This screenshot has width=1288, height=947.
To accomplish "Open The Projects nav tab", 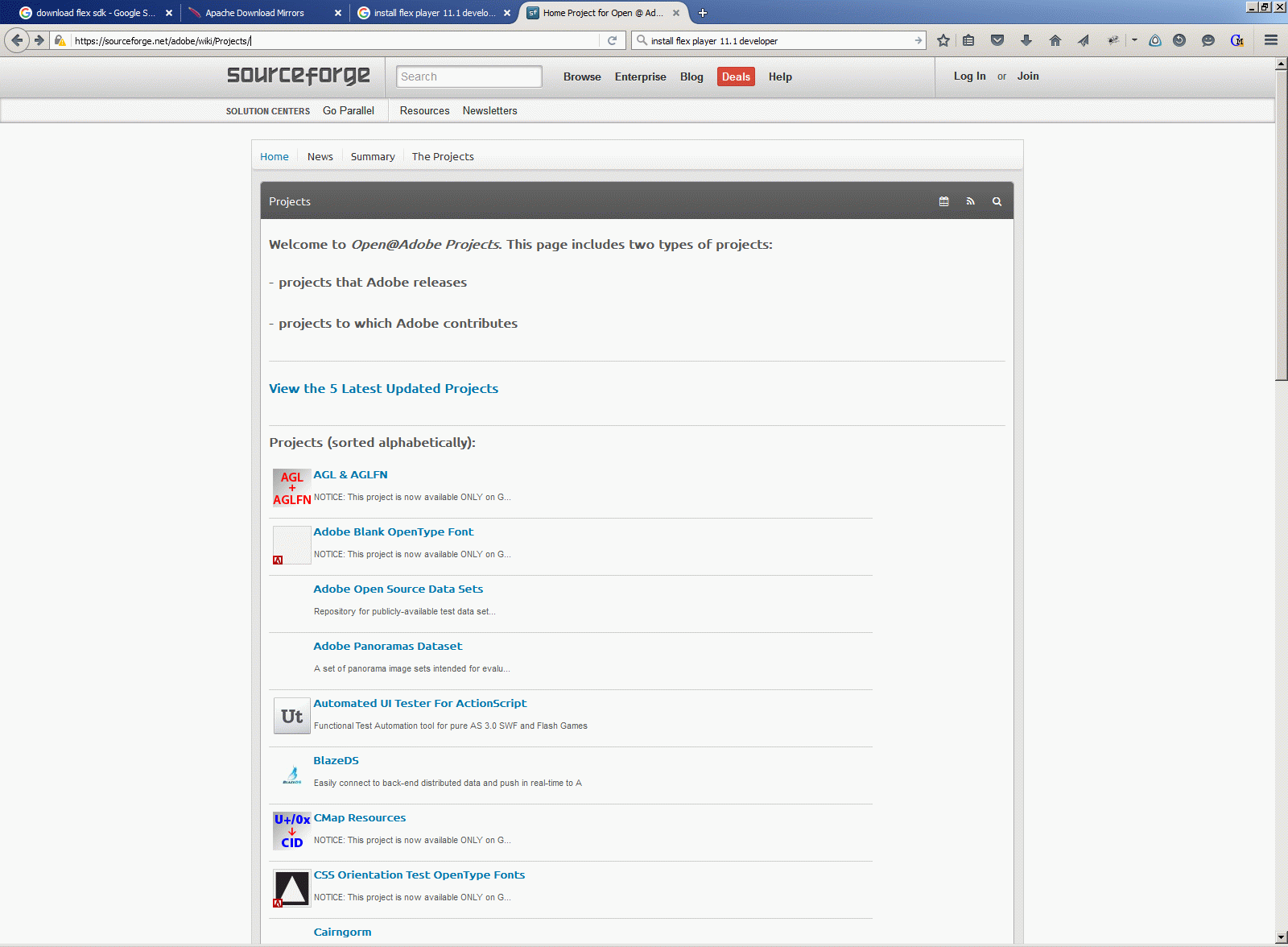I will coord(443,156).
